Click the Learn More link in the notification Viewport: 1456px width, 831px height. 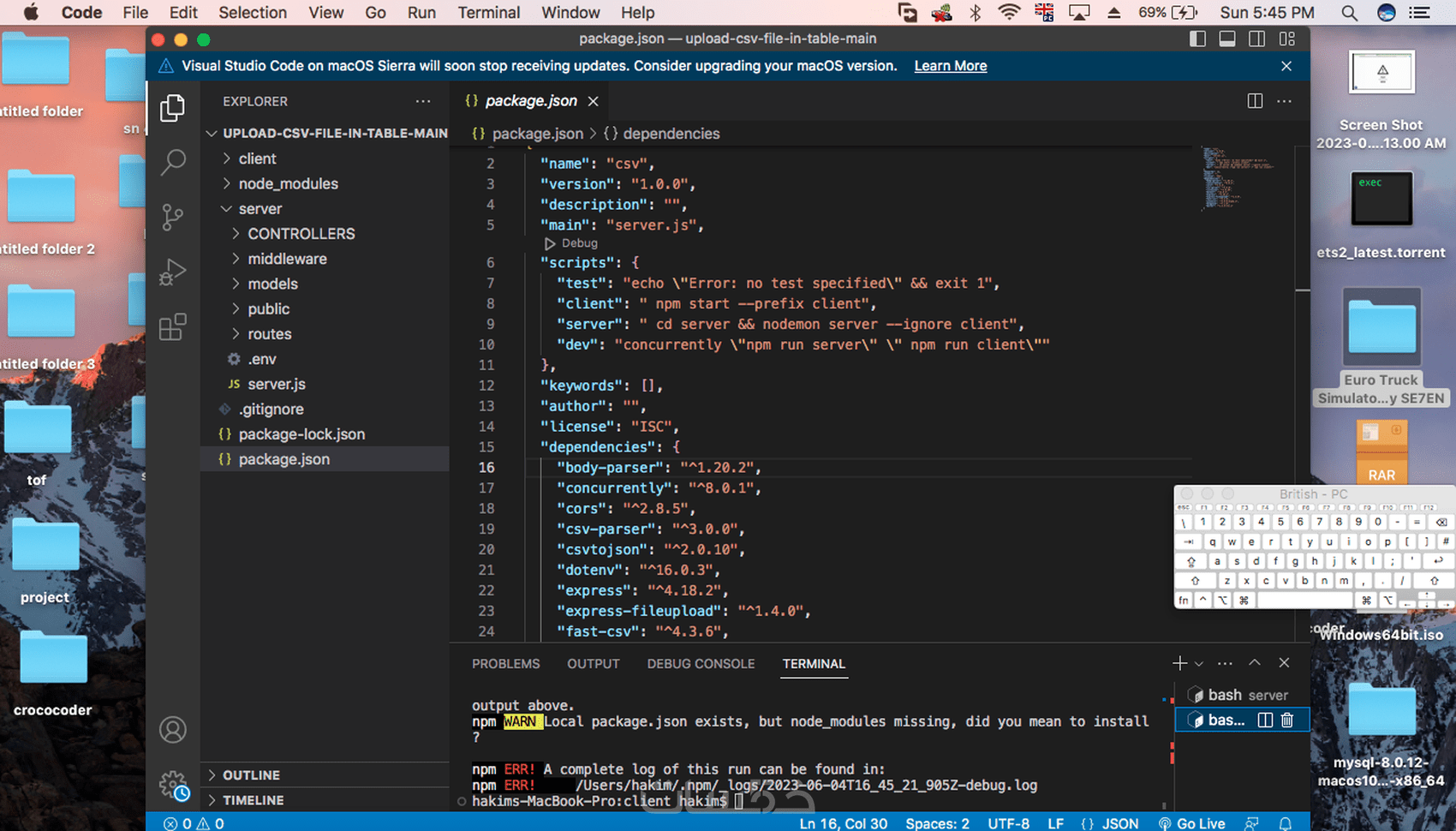pyautogui.click(x=950, y=65)
